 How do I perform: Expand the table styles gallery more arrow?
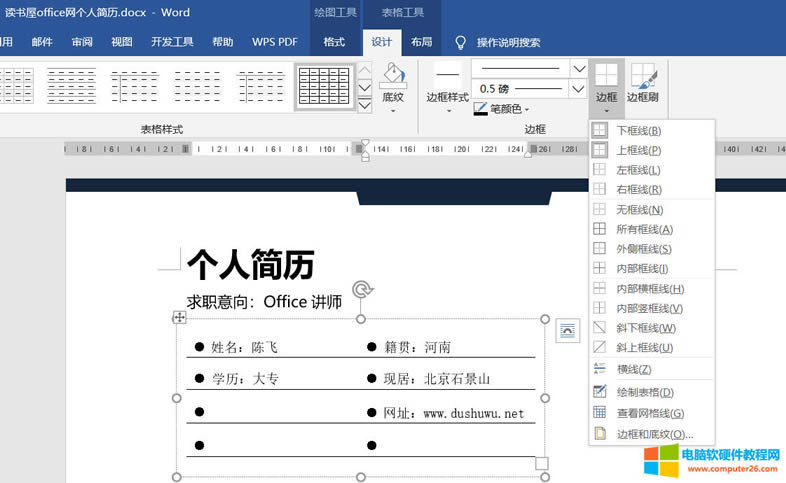pos(365,103)
